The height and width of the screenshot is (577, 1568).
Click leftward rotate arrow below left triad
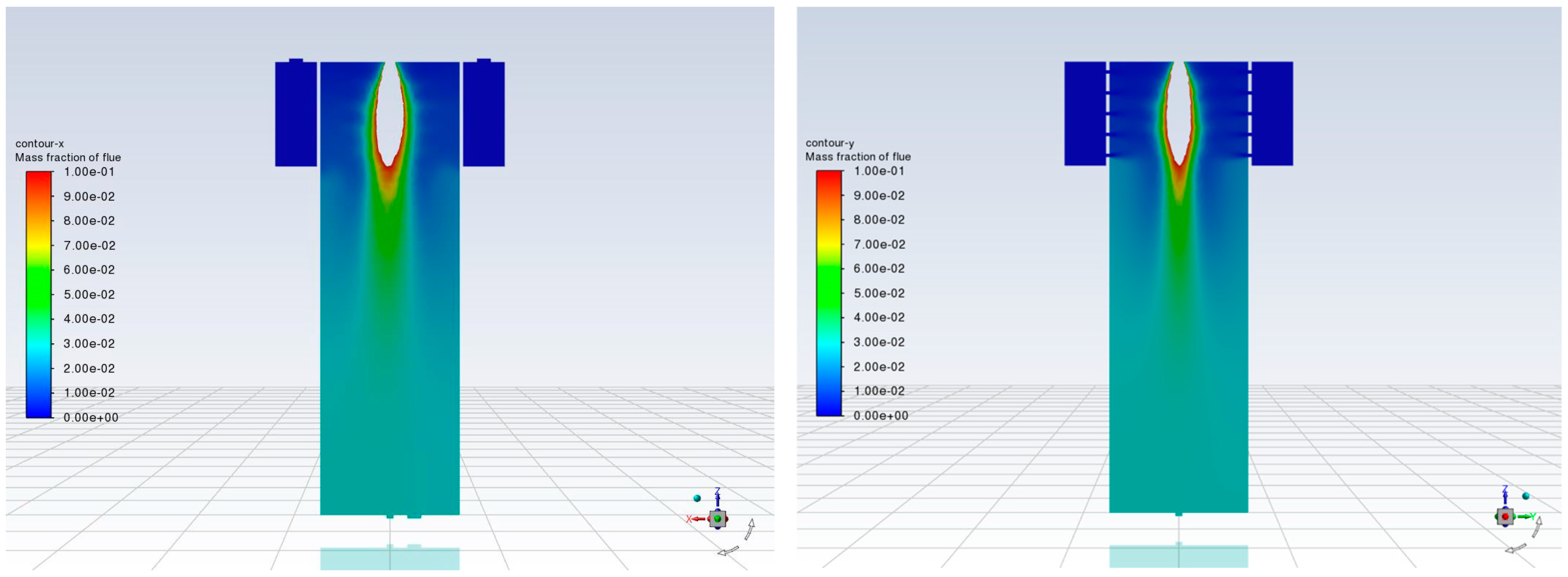pos(728,551)
